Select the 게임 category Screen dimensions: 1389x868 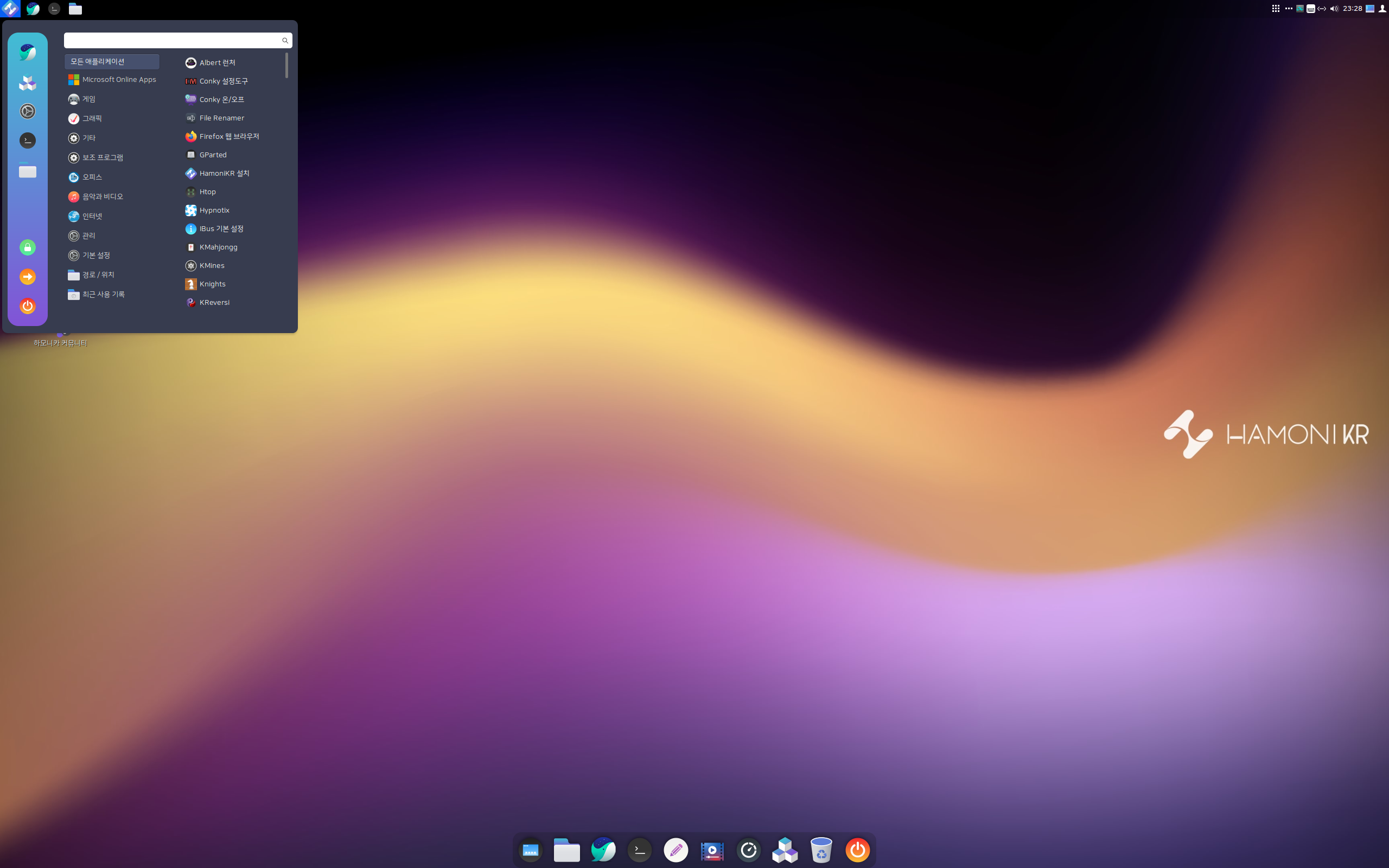click(x=112, y=99)
